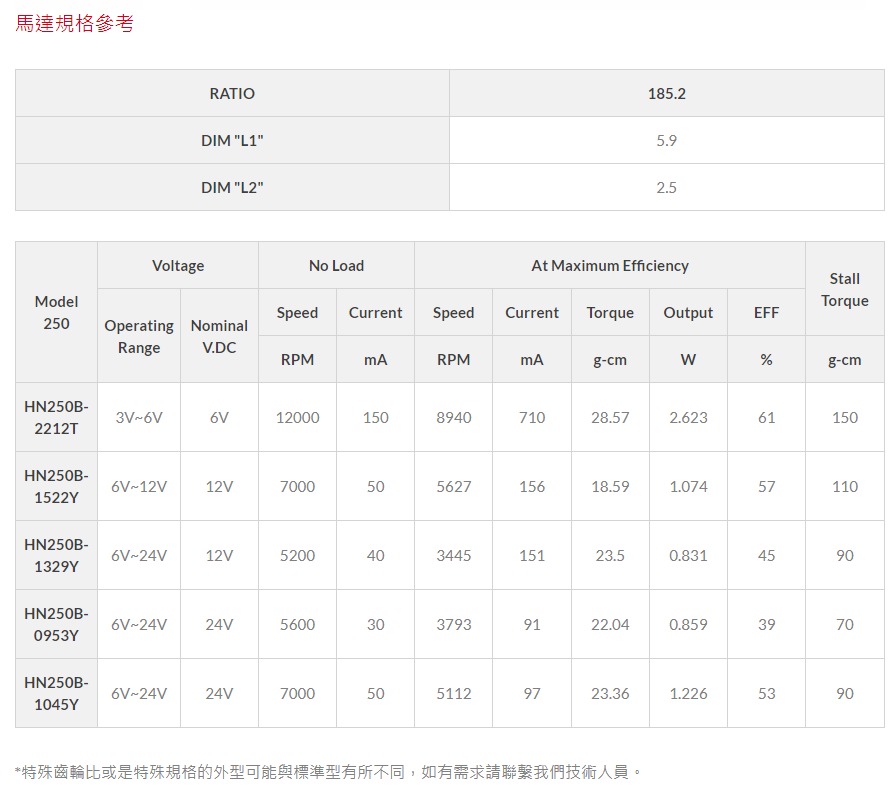
Task: Click the EFF column header
Action: (766, 312)
